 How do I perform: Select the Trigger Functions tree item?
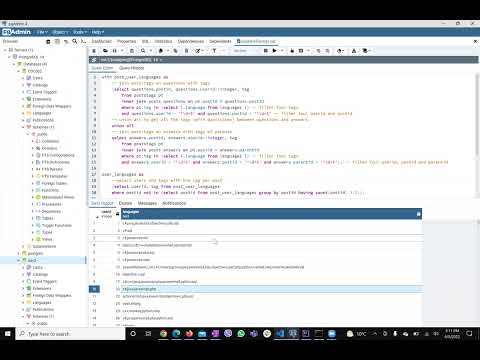pos(57,225)
